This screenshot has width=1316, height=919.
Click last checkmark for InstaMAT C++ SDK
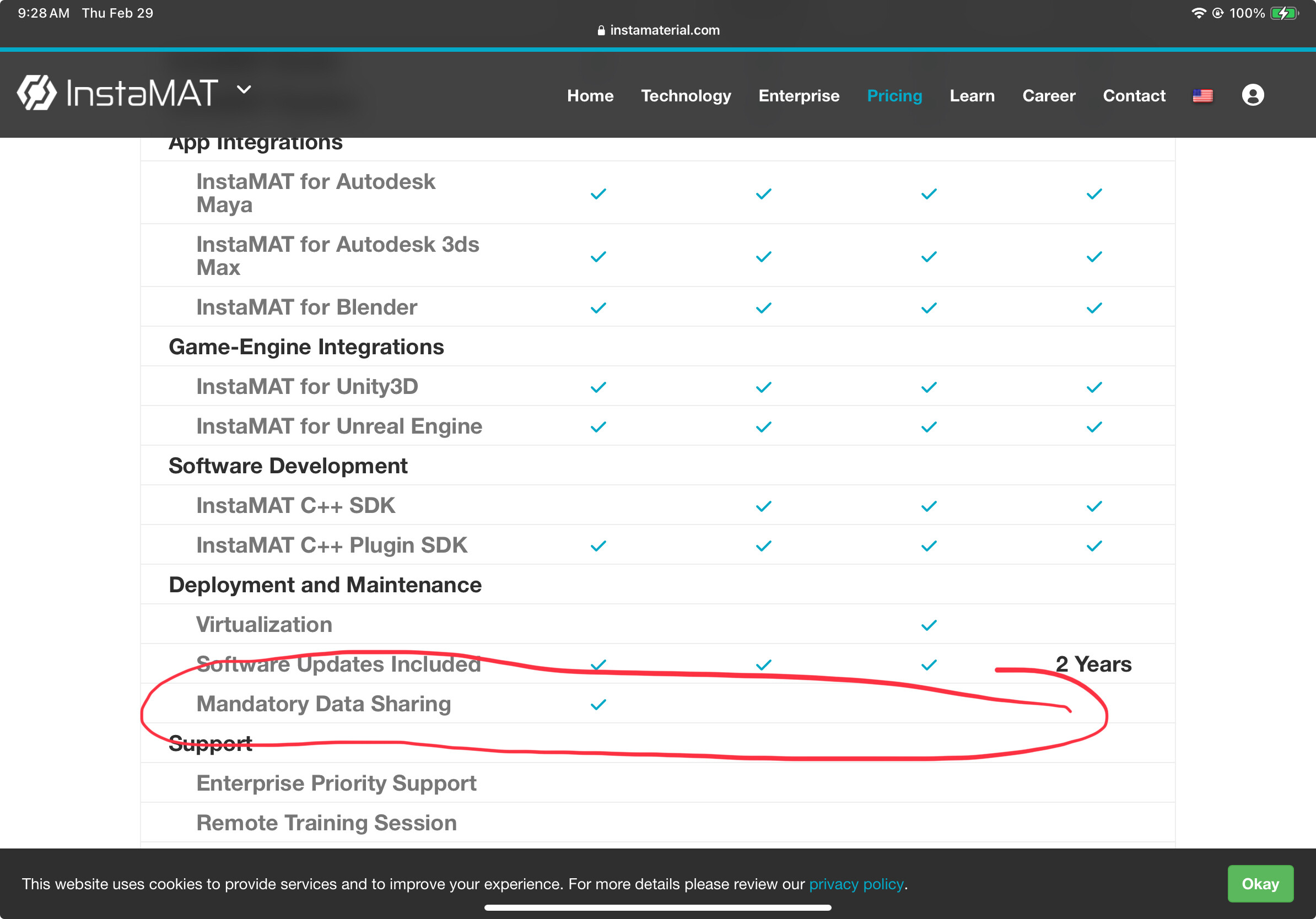pos(1093,506)
